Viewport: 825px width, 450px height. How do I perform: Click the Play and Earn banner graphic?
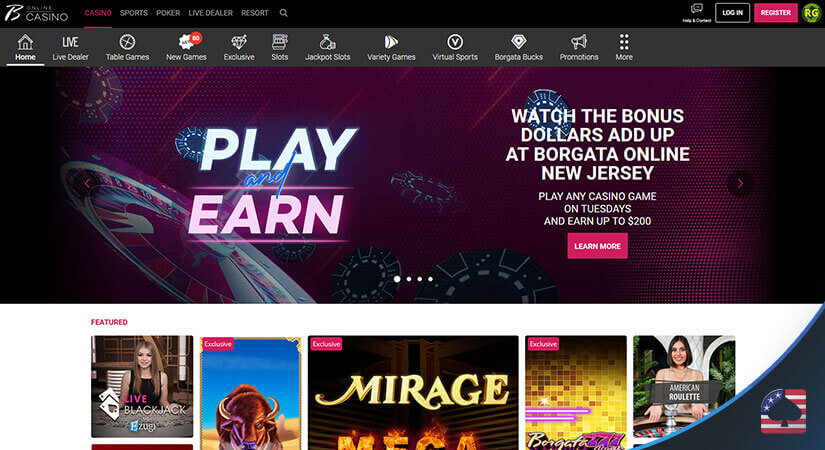point(271,183)
